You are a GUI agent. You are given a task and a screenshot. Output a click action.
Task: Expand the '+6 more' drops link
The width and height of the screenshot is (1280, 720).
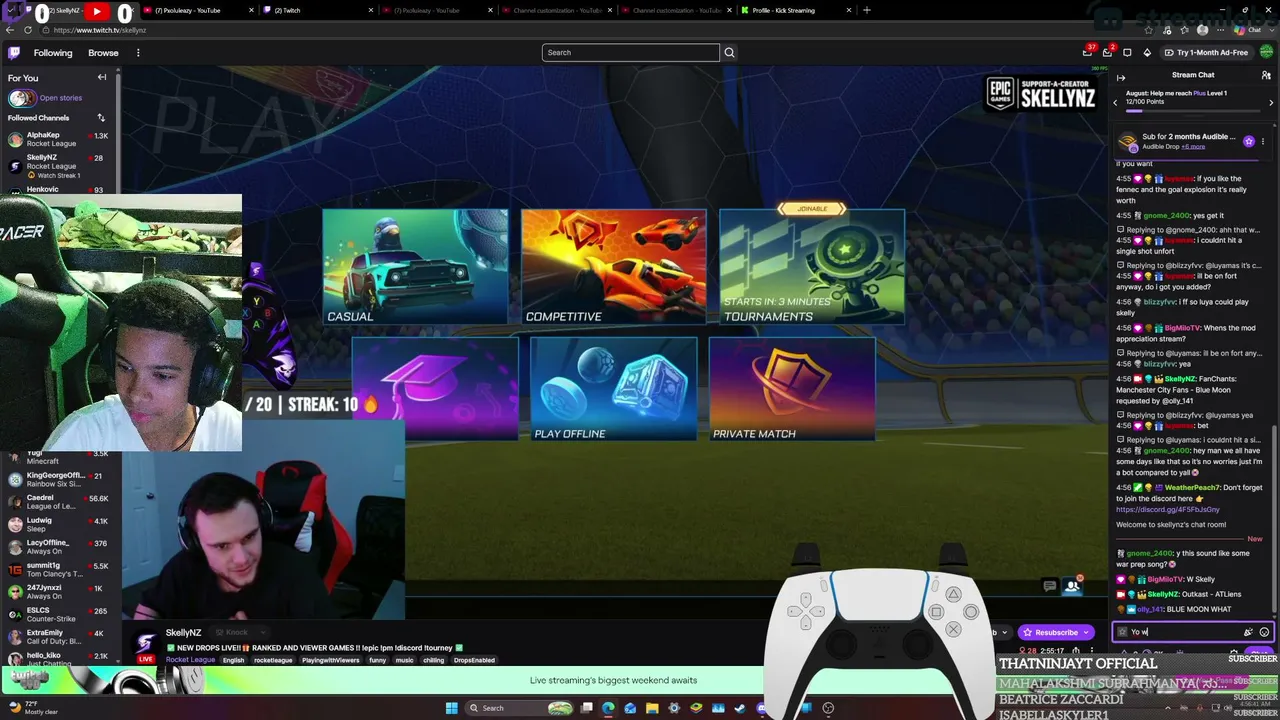pyautogui.click(x=1192, y=147)
